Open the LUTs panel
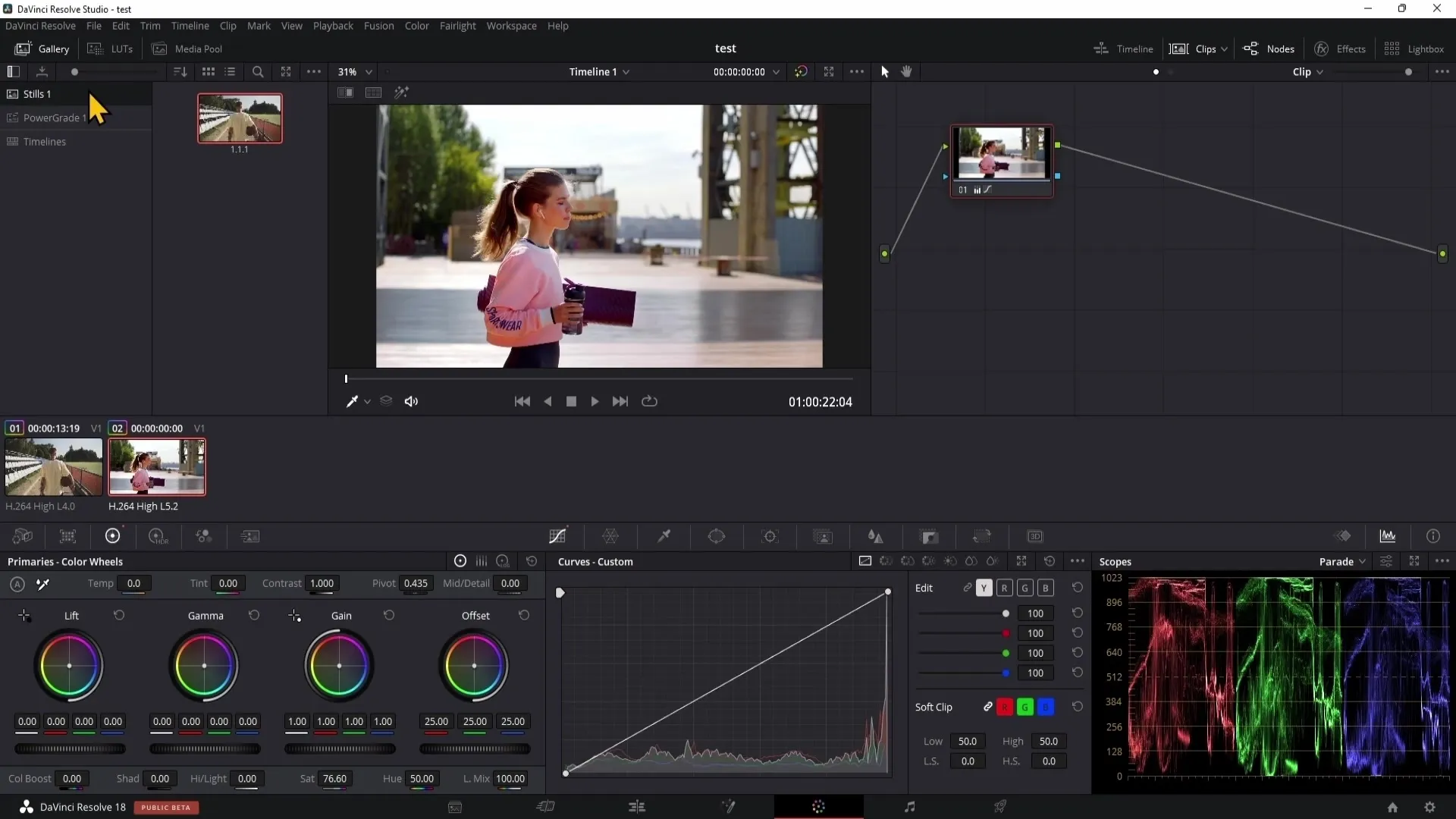Image resolution: width=1456 pixels, height=819 pixels. point(110,49)
